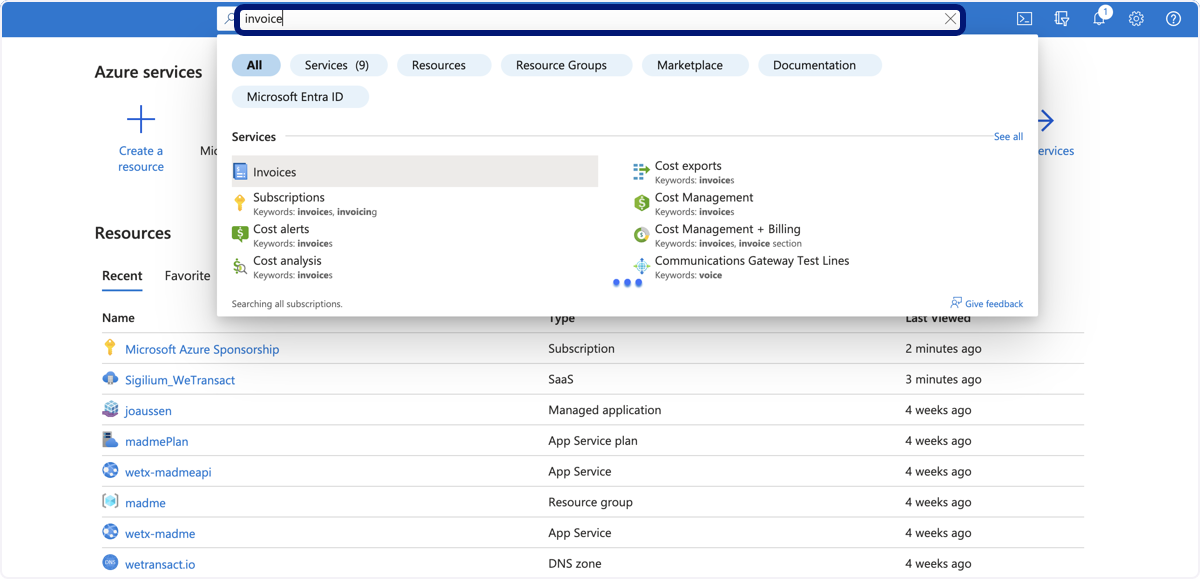This screenshot has height=579, width=1200.
Task: Open the madmePlan resource
Action: (156, 441)
